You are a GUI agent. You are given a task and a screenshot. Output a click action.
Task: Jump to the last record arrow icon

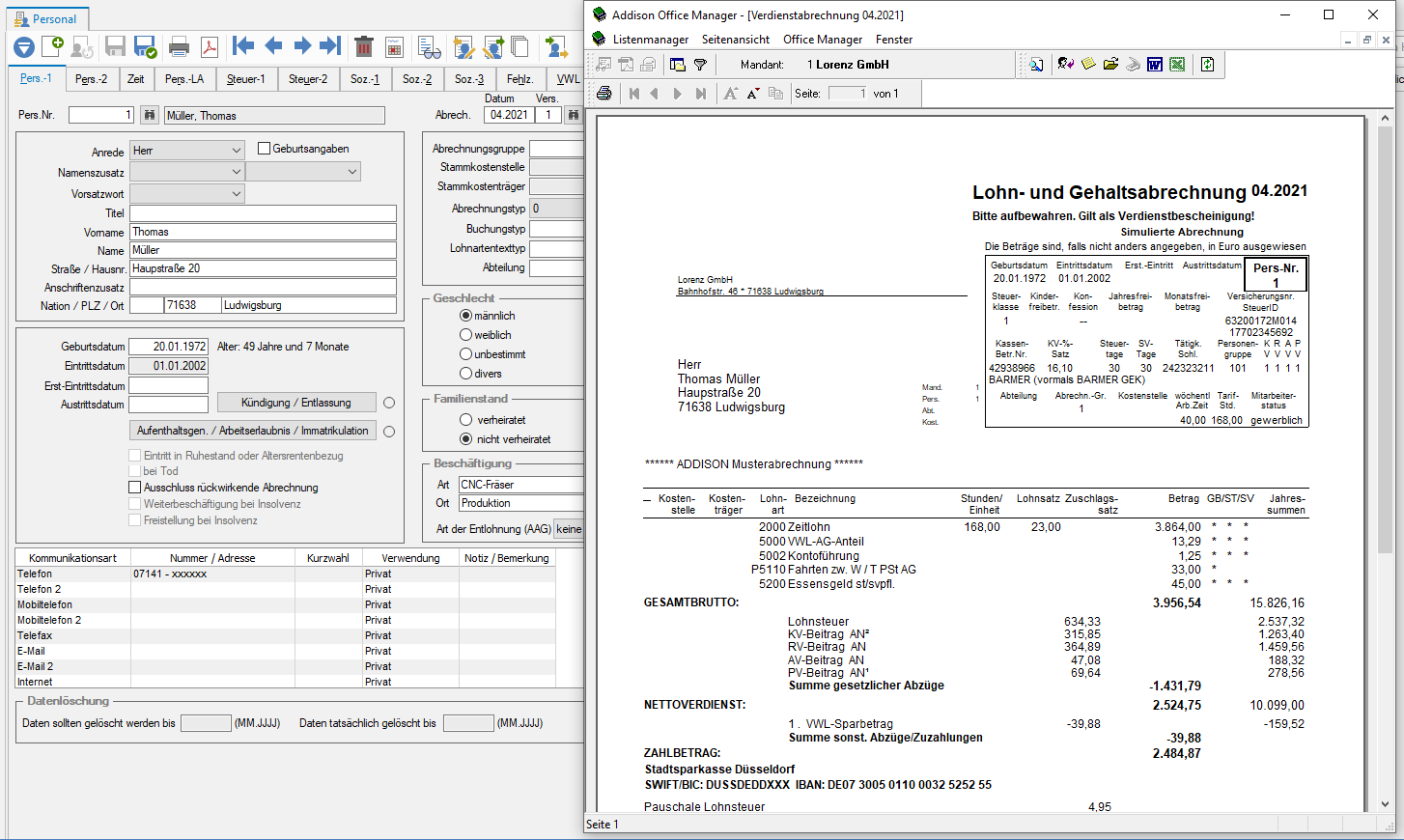tap(330, 45)
